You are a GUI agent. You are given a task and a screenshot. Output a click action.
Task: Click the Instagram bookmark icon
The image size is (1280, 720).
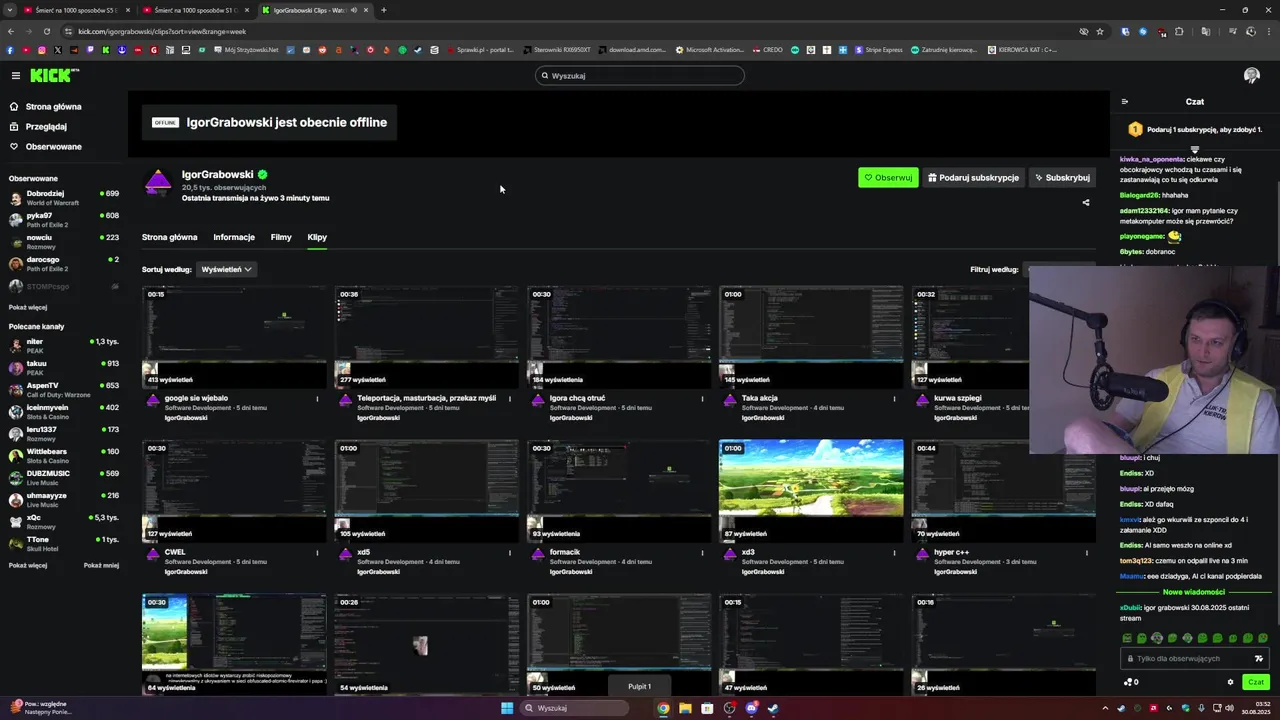[x=42, y=50]
